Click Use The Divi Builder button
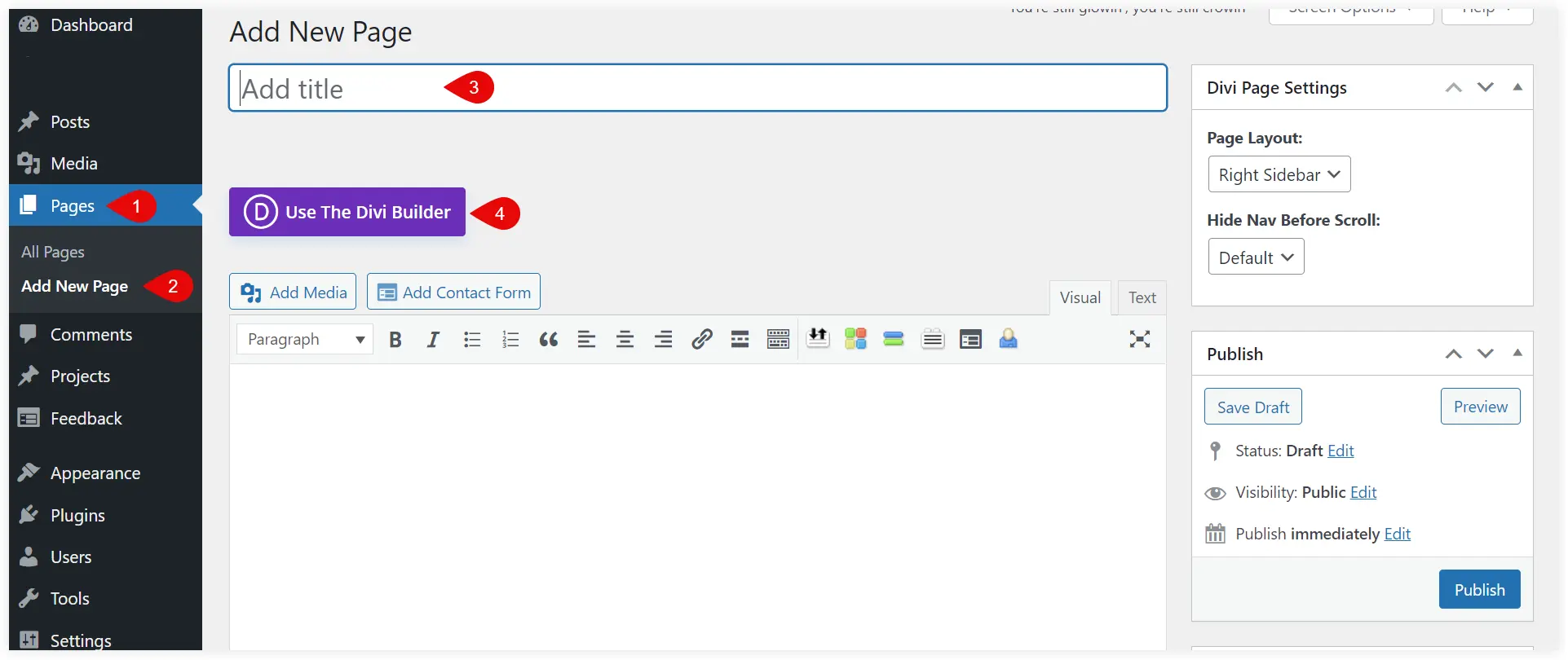Screen dimensions: 1568x660 [x=347, y=212]
